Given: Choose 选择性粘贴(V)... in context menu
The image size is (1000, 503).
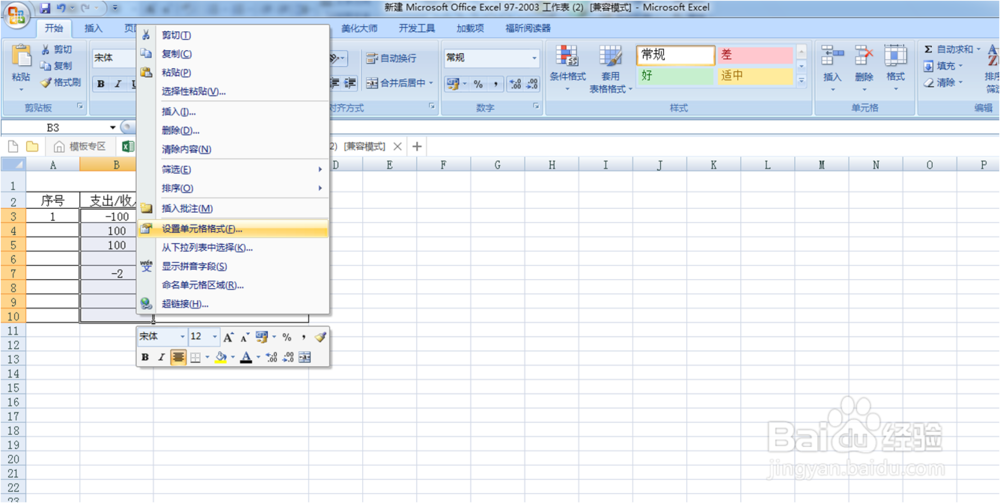Looking at the screenshot, I should 233,91.
